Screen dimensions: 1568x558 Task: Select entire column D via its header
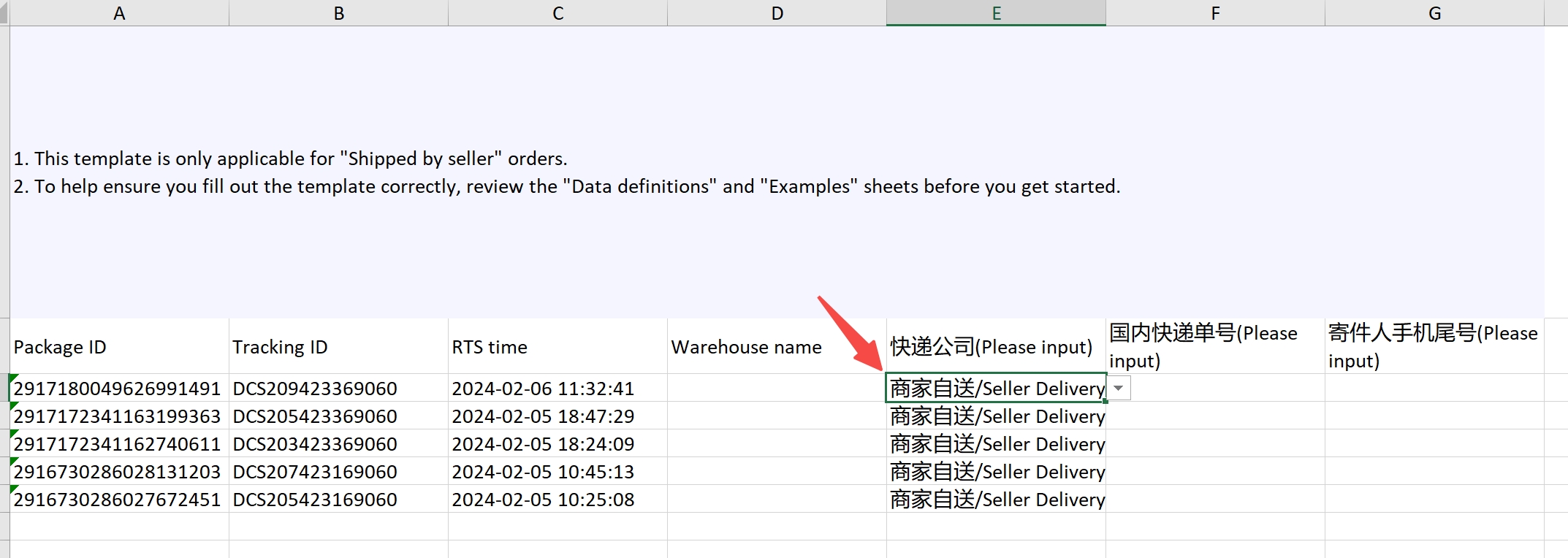coord(777,13)
